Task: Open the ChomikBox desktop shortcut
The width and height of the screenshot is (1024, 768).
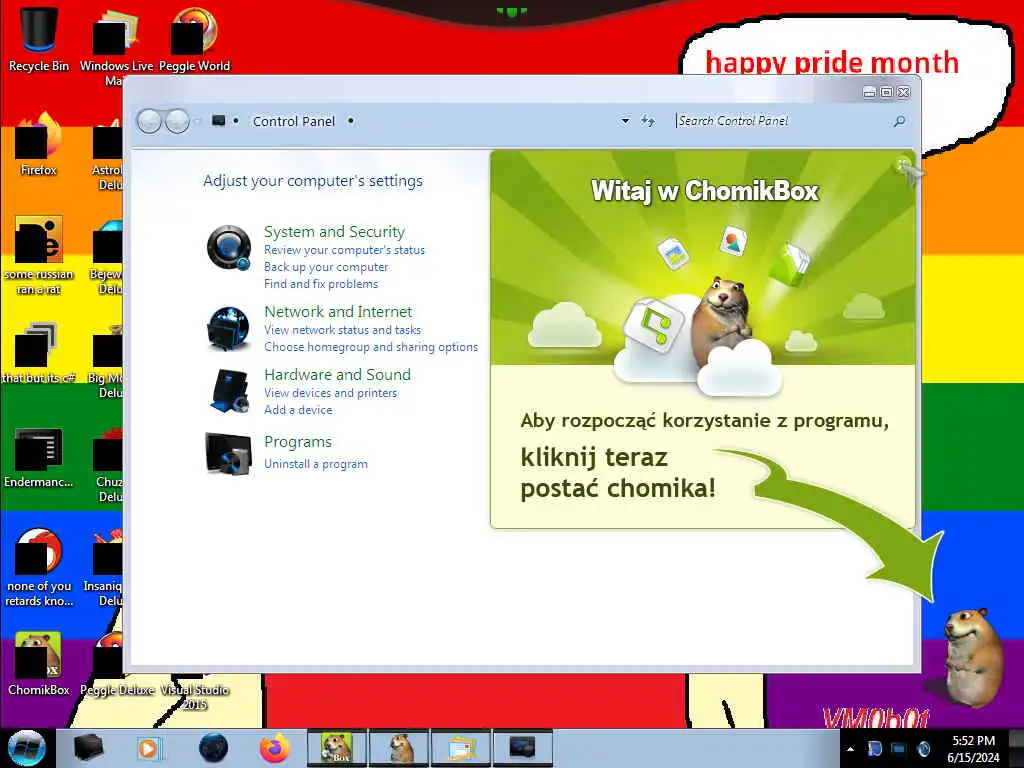Action: point(39,664)
